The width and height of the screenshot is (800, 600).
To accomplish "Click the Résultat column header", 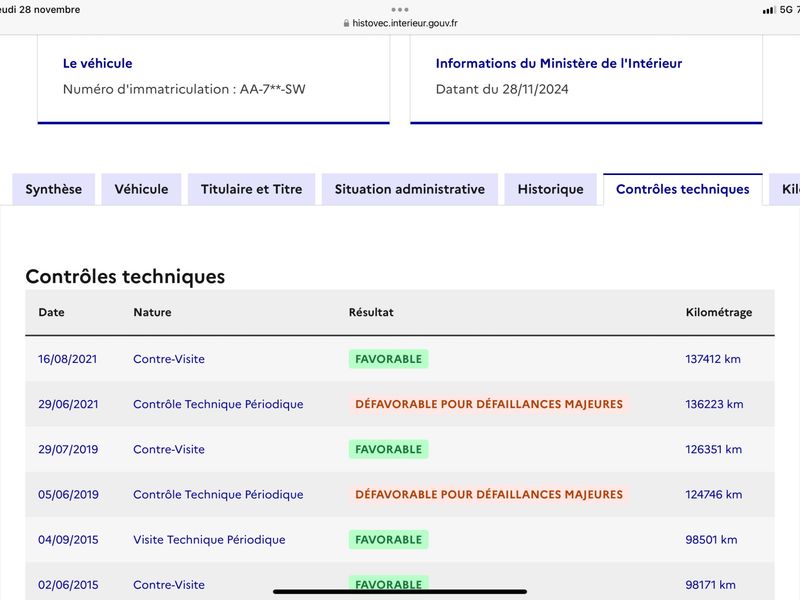I will 371,312.
